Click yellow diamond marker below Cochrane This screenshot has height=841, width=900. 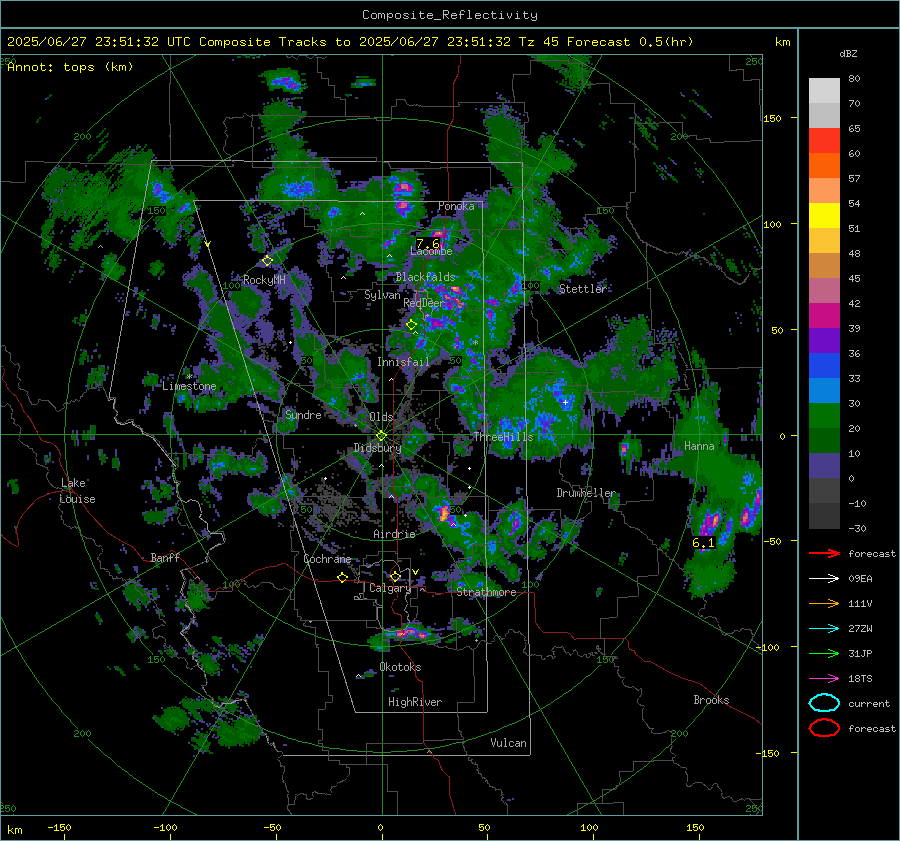point(342,577)
